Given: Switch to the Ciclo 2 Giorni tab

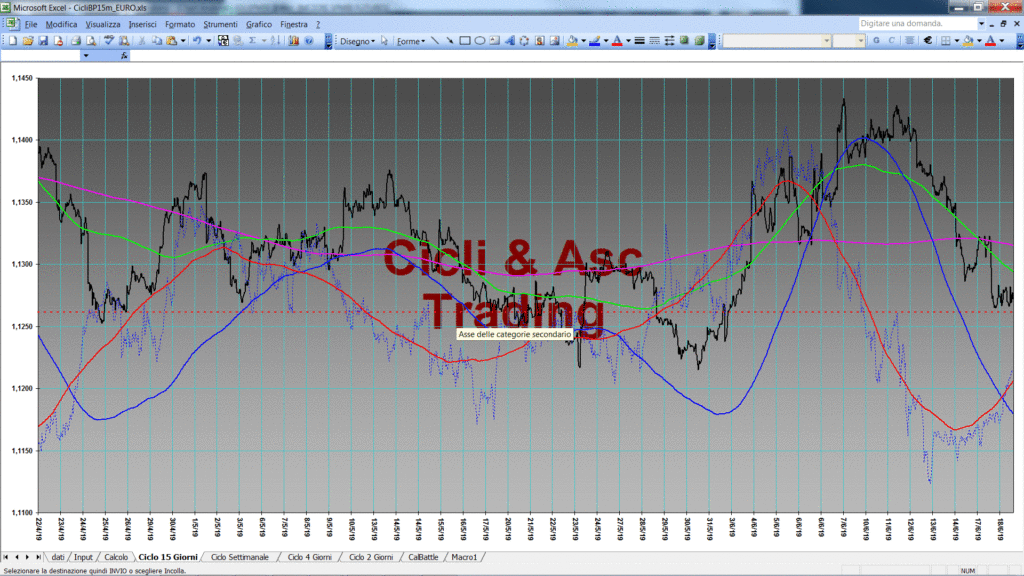Looking at the screenshot, I should tap(371, 557).
